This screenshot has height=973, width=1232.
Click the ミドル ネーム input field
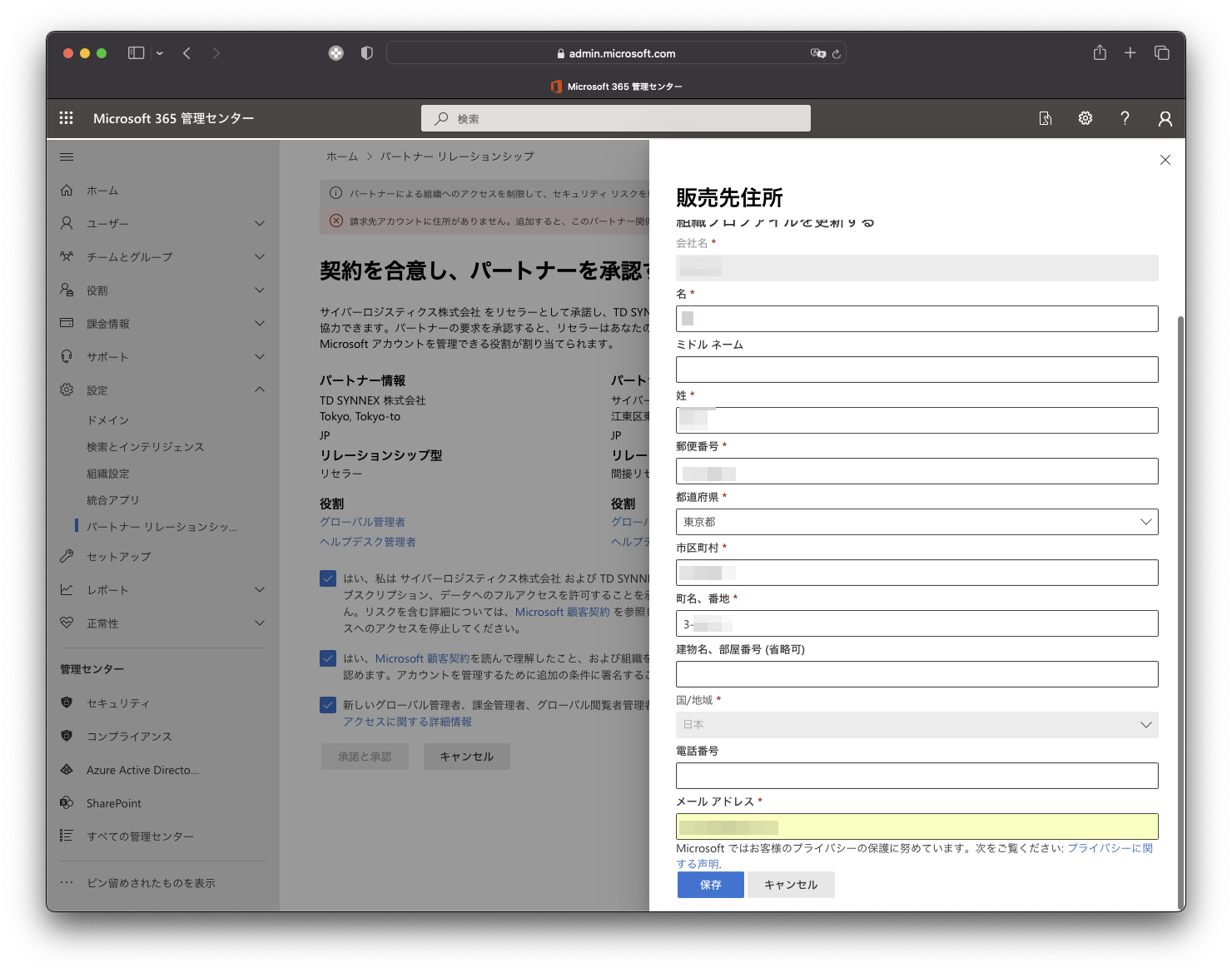(x=917, y=370)
